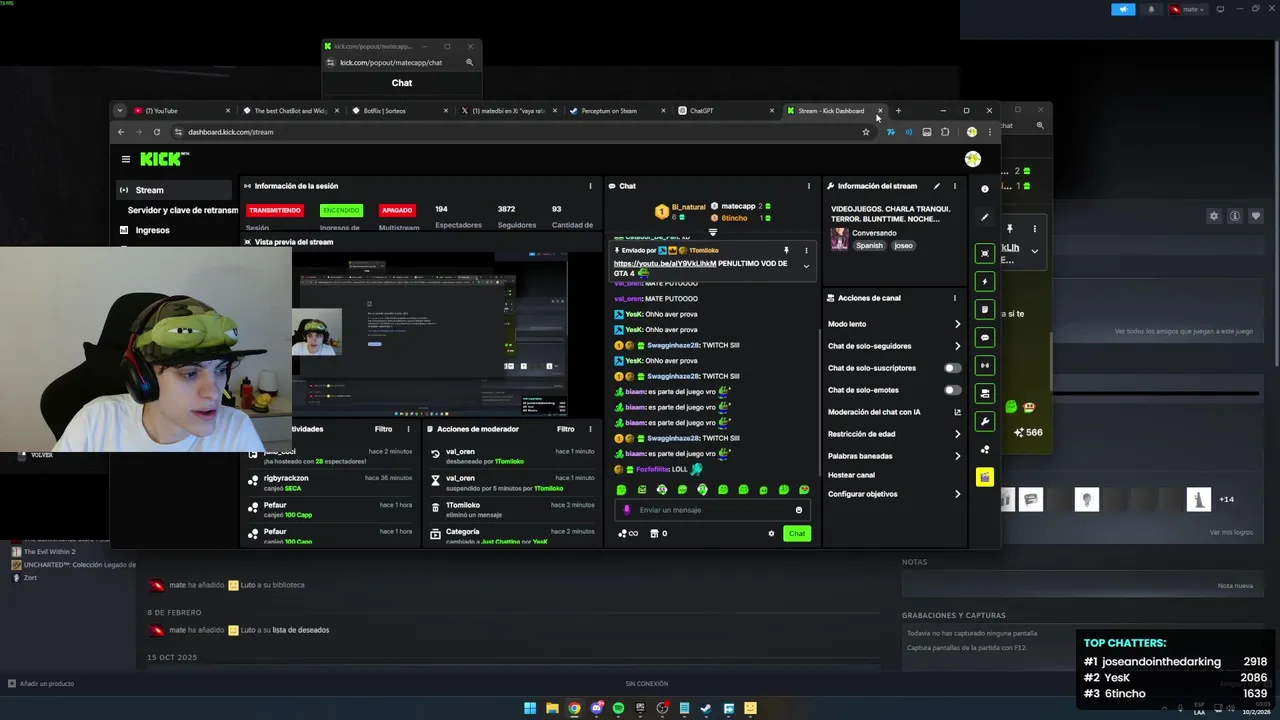
Task: Click the pin icon on pinned message
Action: pyautogui.click(x=786, y=250)
